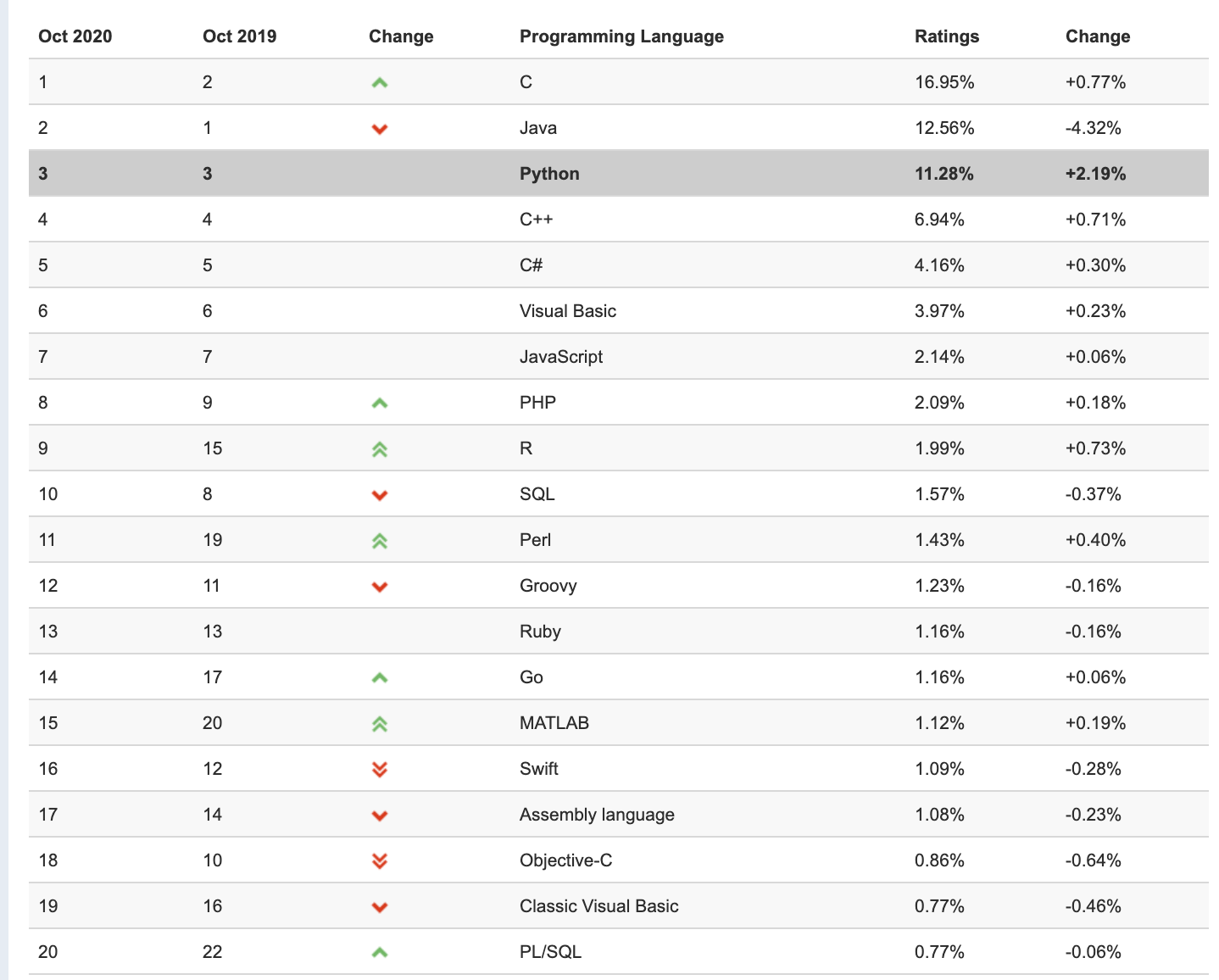Click the red down arrow in SQL row
Image resolution: width=1219 pixels, height=980 pixels.
point(380,495)
